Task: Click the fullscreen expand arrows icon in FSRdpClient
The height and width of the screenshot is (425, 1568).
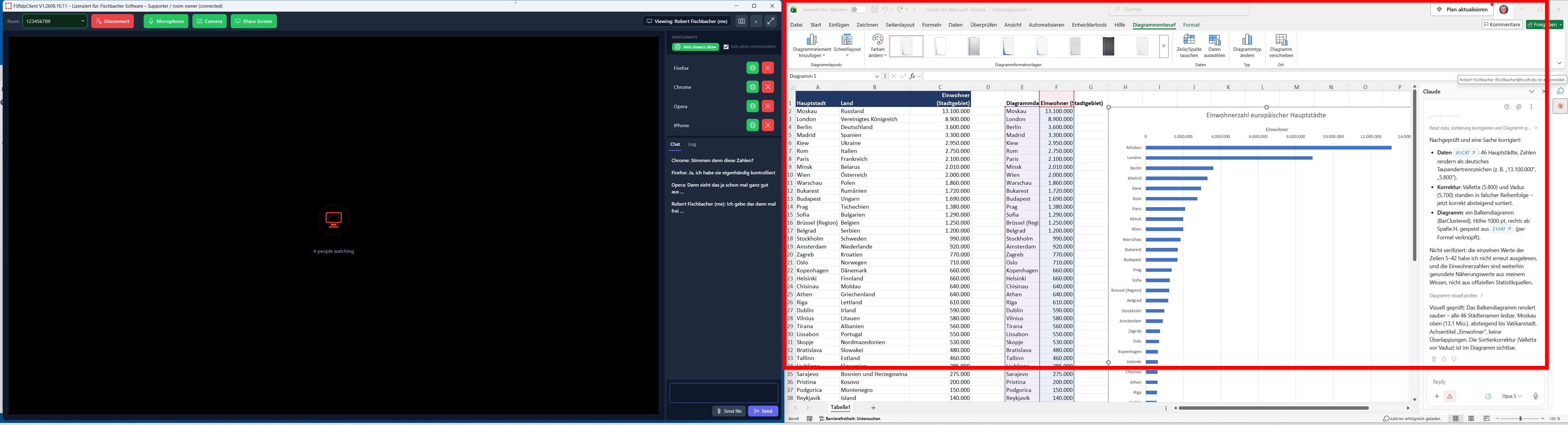Action: point(771,21)
